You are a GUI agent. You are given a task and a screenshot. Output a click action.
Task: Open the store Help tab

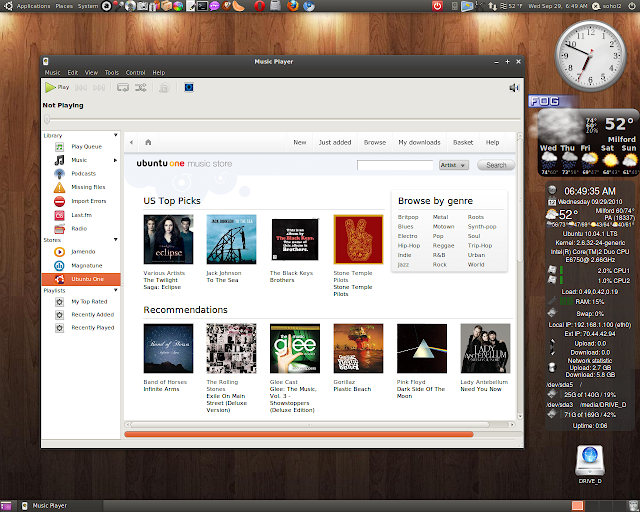(492, 142)
